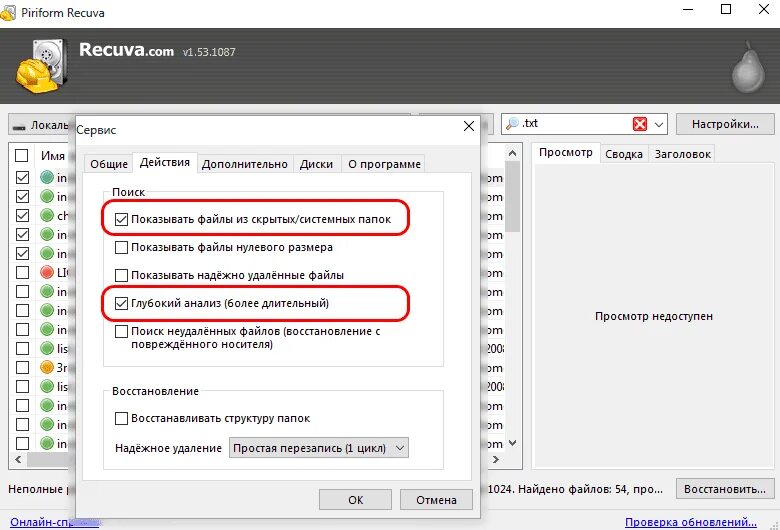Viewport: 780px width, 530px height.
Task: Click the magnifier icon in filter box
Action: (512, 123)
